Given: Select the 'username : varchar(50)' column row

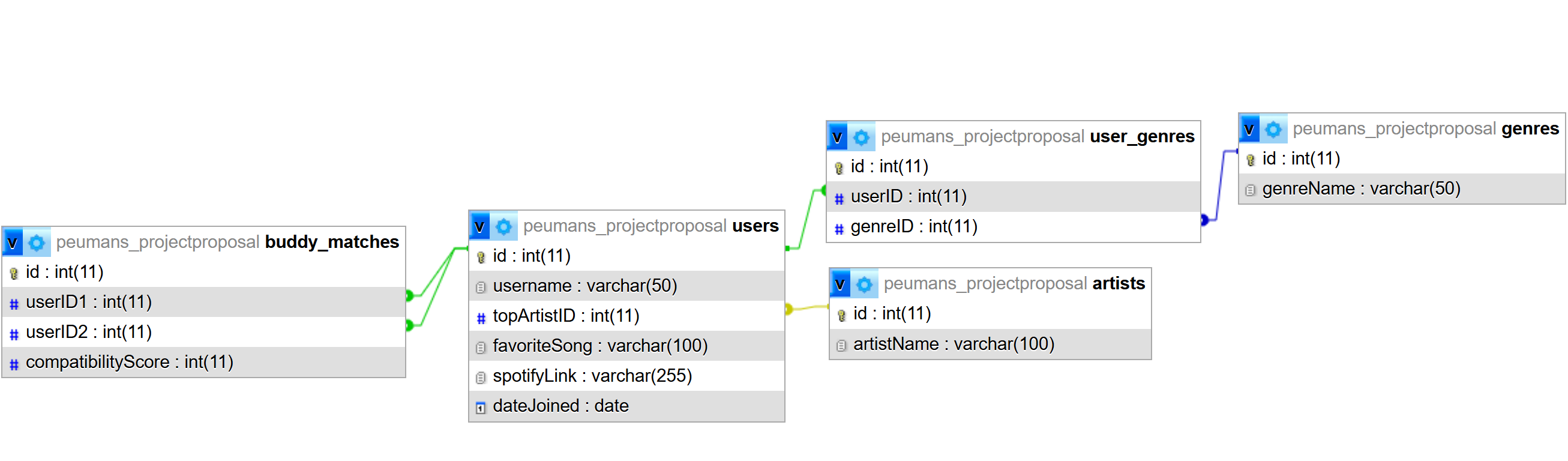Looking at the screenshot, I should (627, 286).
